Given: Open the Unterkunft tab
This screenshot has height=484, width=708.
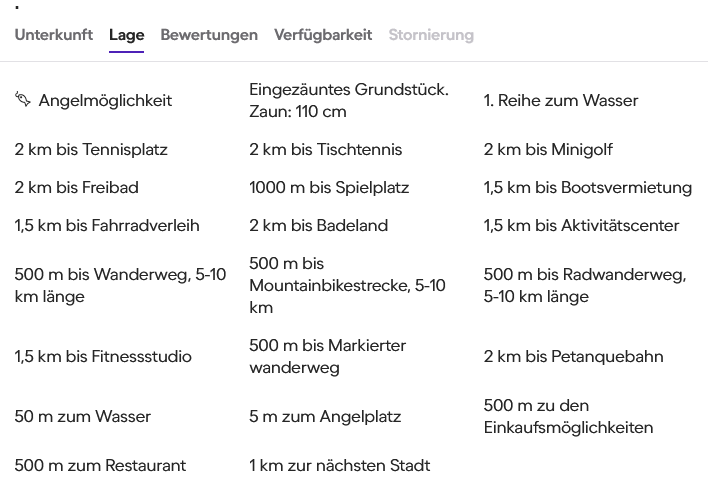Looking at the screenshot, I should [x=54, y=35].
